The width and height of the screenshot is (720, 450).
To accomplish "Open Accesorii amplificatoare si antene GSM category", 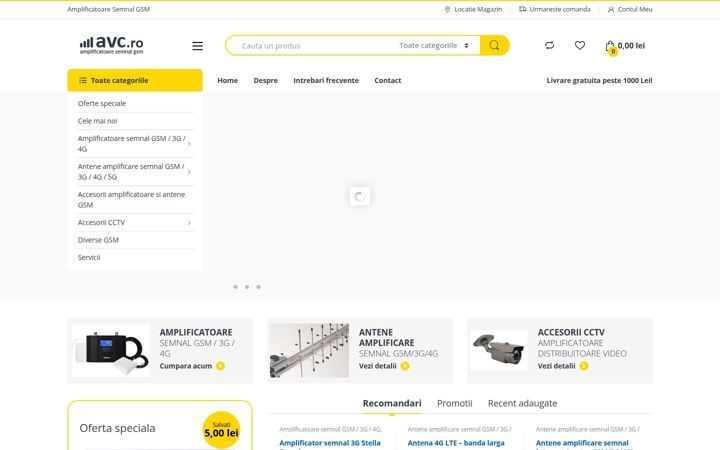I will click(131, 200).
